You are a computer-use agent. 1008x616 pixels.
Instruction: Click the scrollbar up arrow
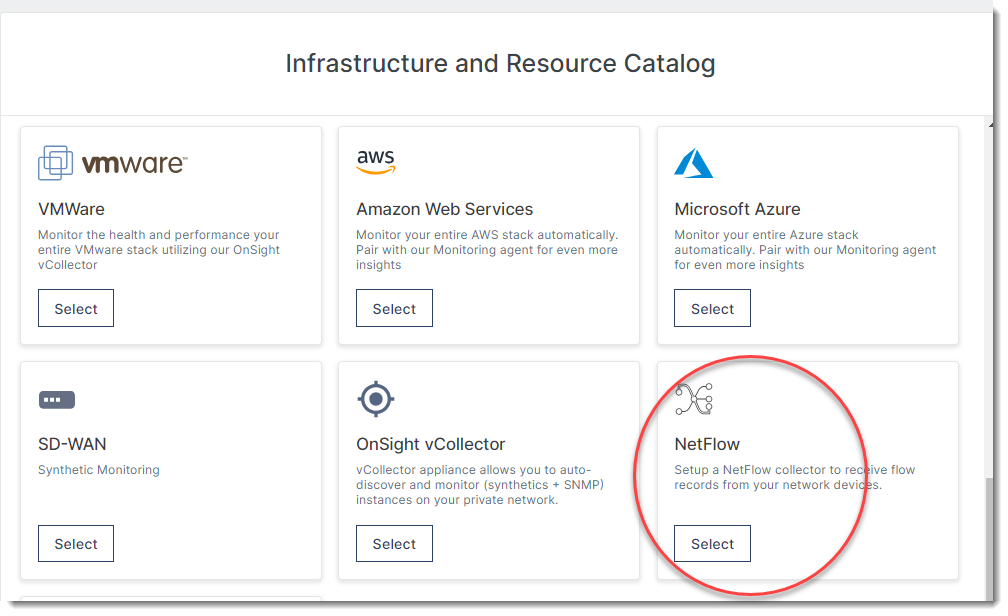point(991,124)
